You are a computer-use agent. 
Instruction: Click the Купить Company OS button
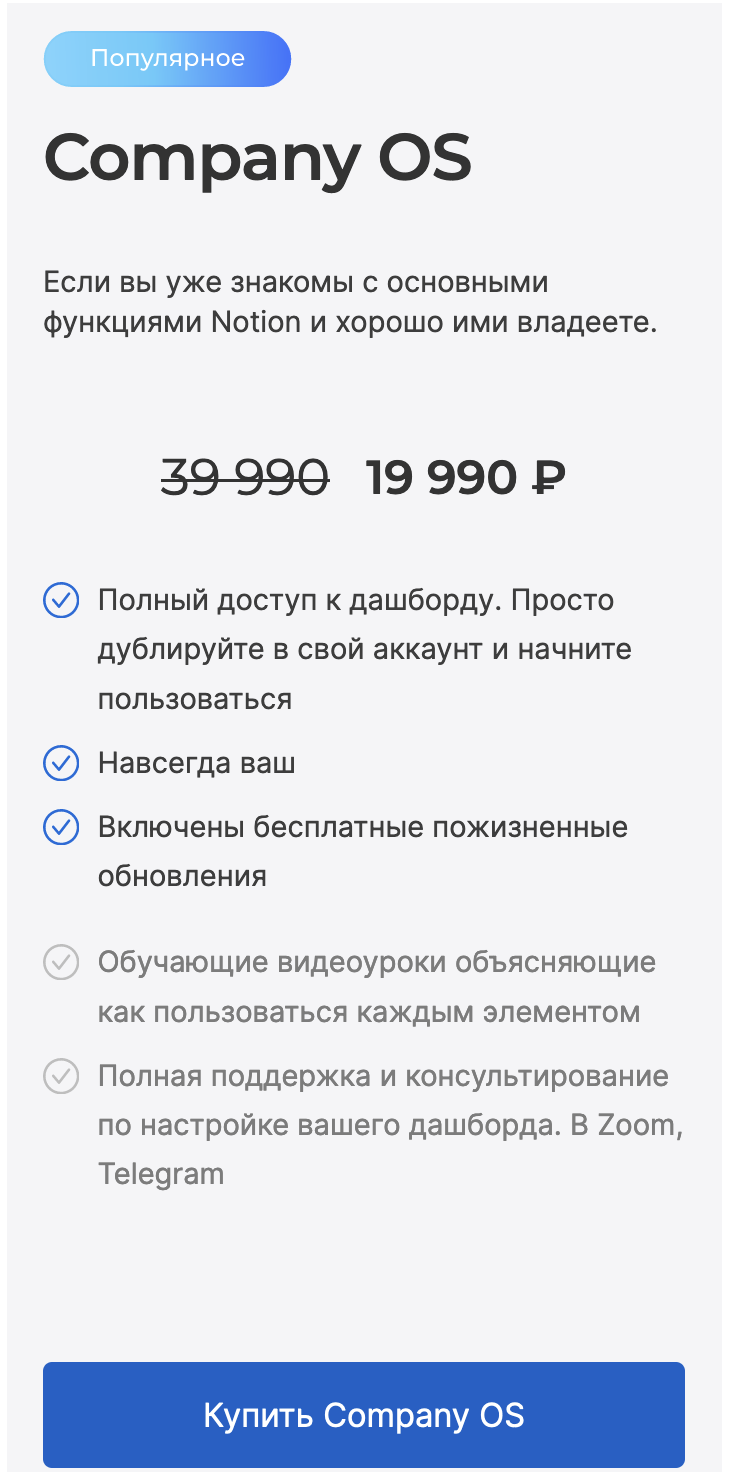[x=364, y=1415]
